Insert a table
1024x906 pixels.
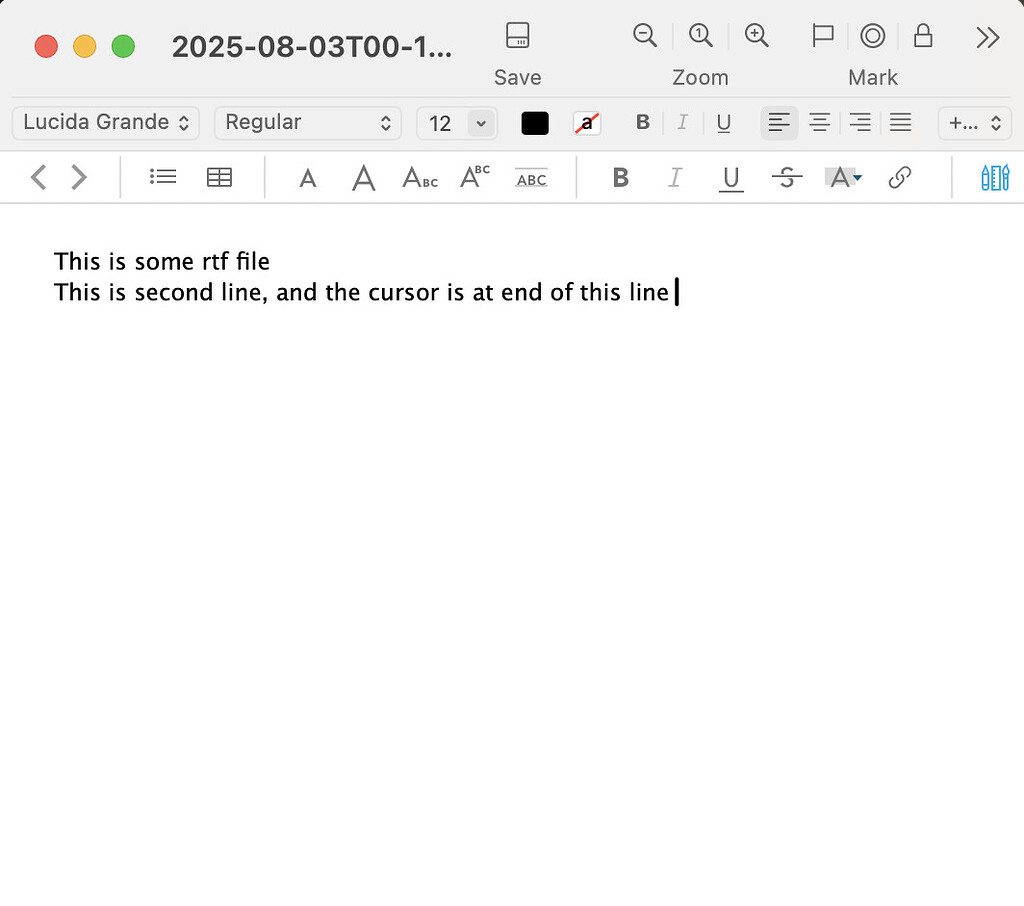click(x=219, y=177)
